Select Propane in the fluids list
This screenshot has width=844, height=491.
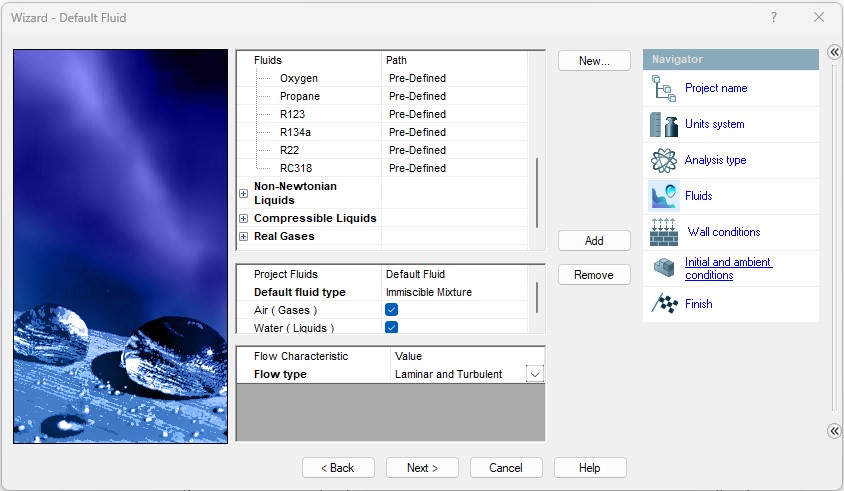(300, 96)
